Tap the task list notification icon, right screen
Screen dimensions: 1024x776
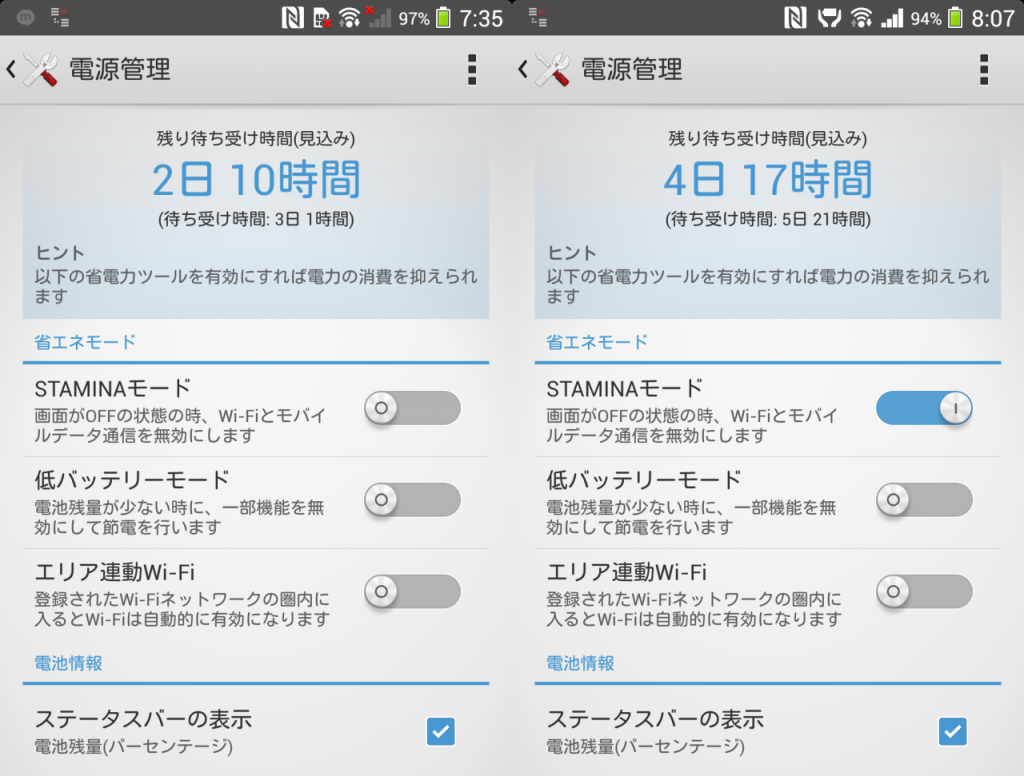click(537, 18)
